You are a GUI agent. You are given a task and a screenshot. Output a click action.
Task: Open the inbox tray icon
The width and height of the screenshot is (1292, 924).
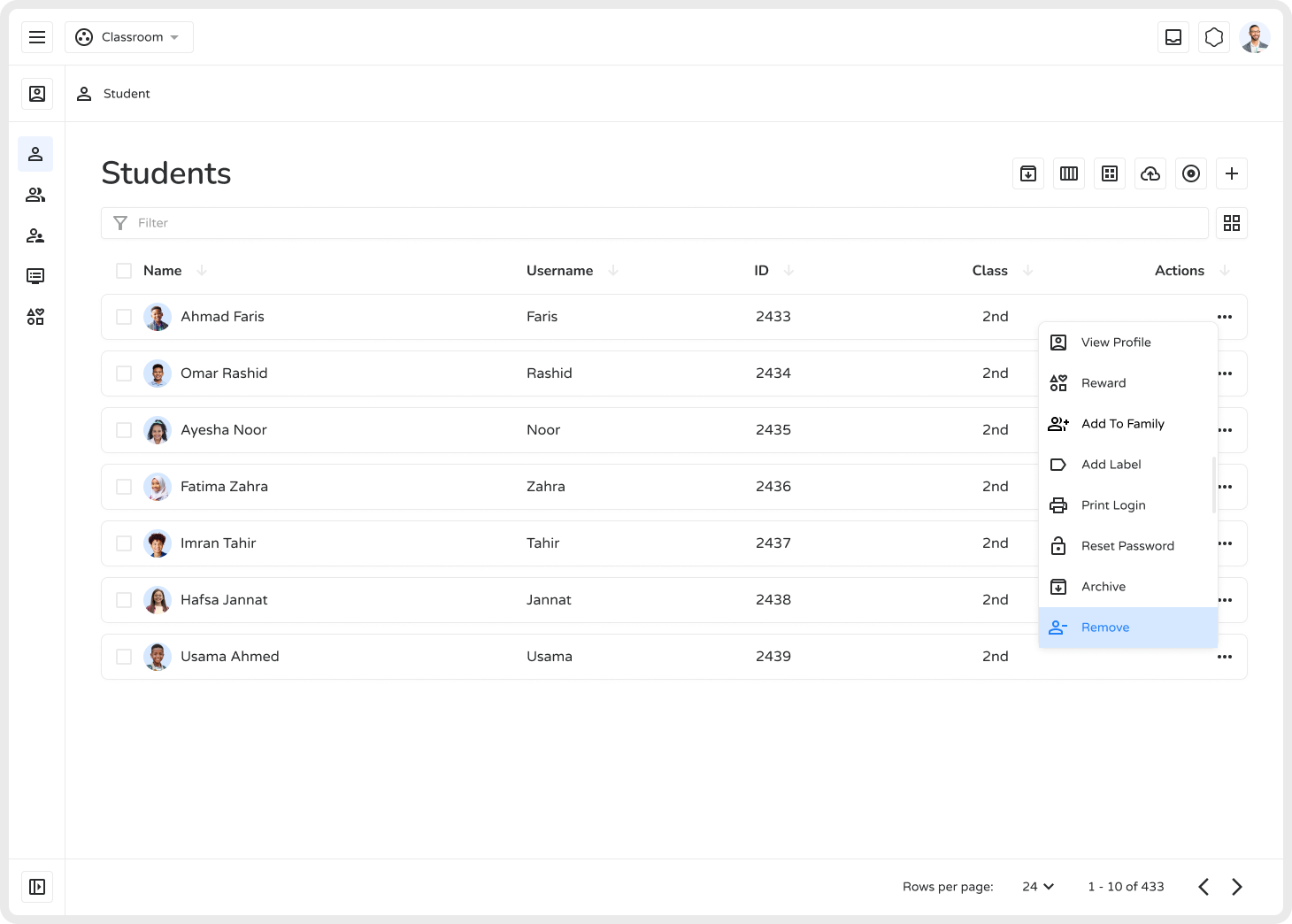[x=1173, y=37]
